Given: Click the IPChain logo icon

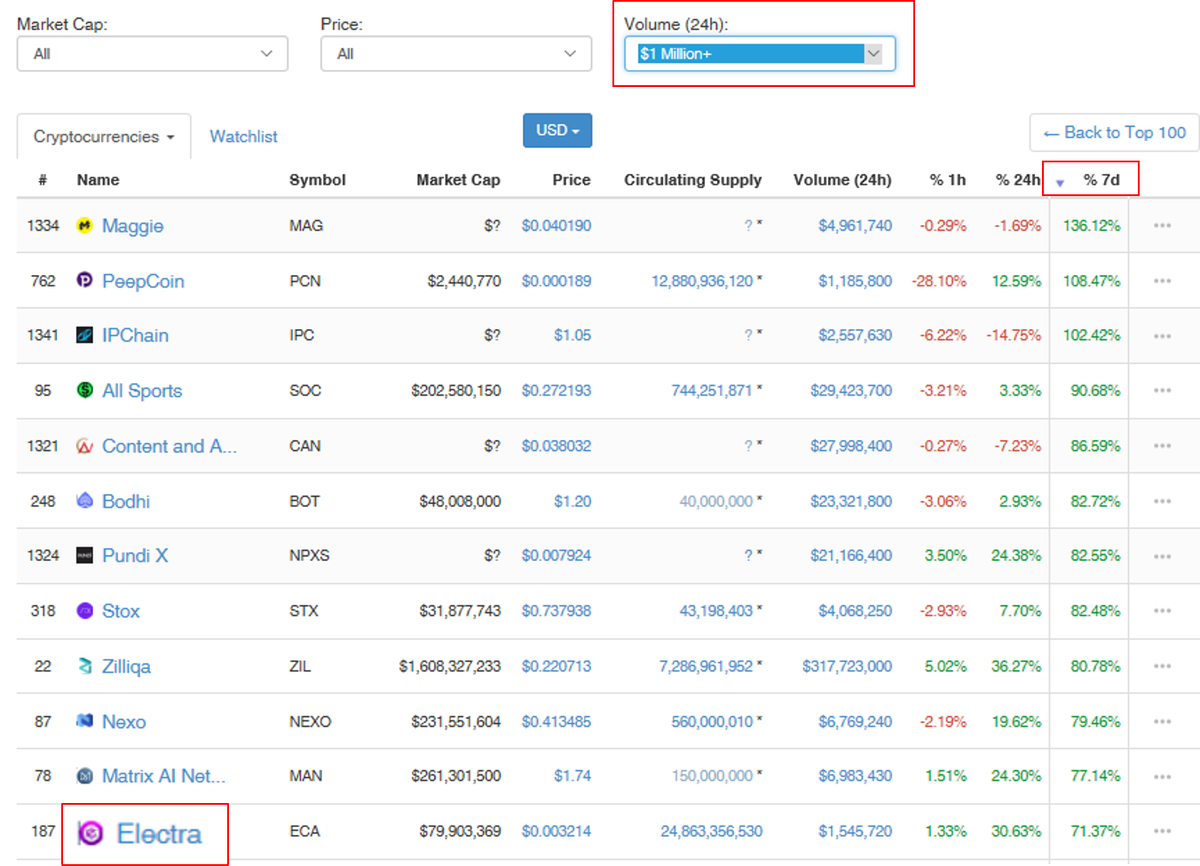Looking at the screenshot, I should point(85,336).
